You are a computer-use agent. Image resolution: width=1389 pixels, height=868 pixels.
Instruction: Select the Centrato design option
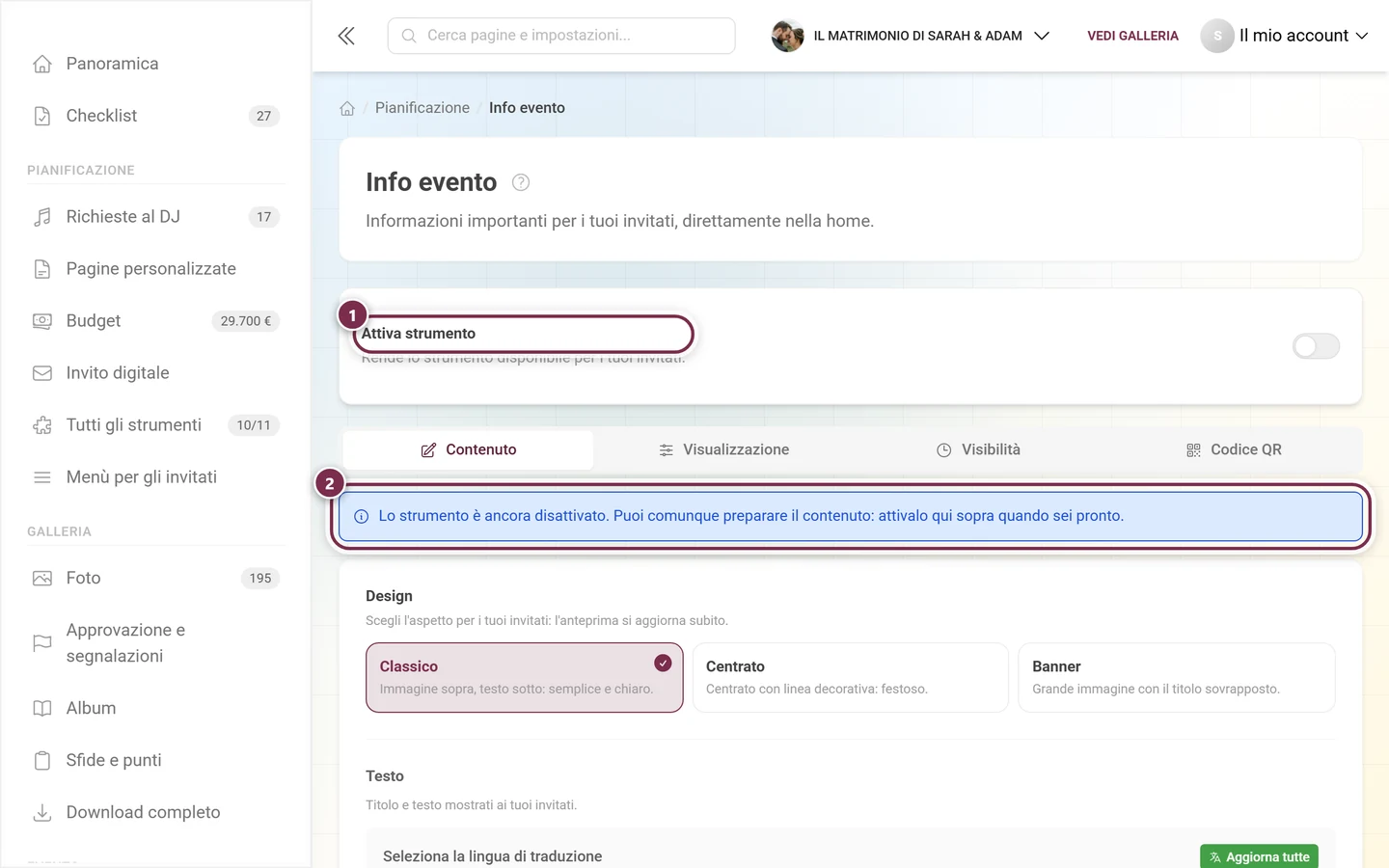coord(851,678)
